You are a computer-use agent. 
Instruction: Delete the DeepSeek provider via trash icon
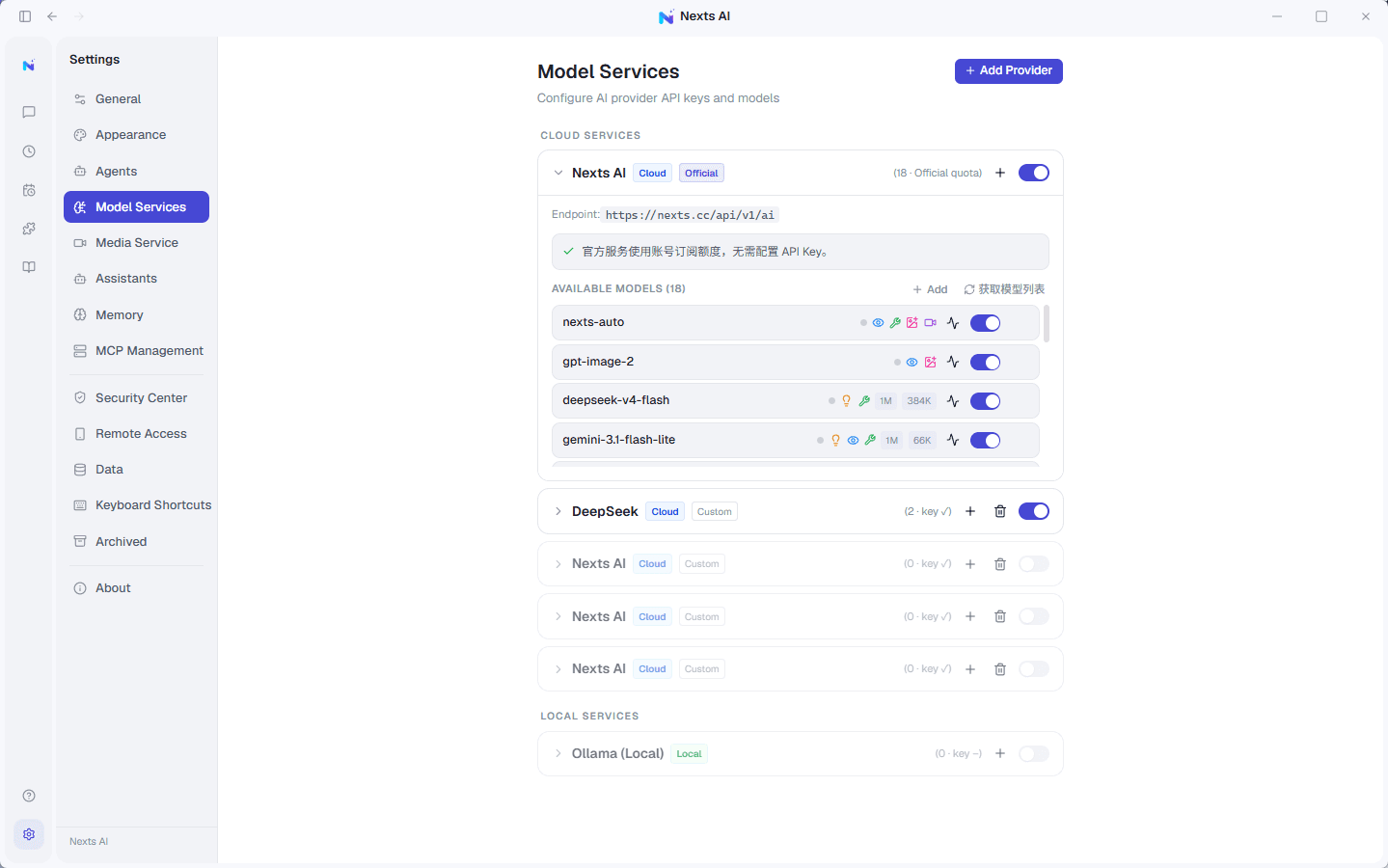point(1000,511)
